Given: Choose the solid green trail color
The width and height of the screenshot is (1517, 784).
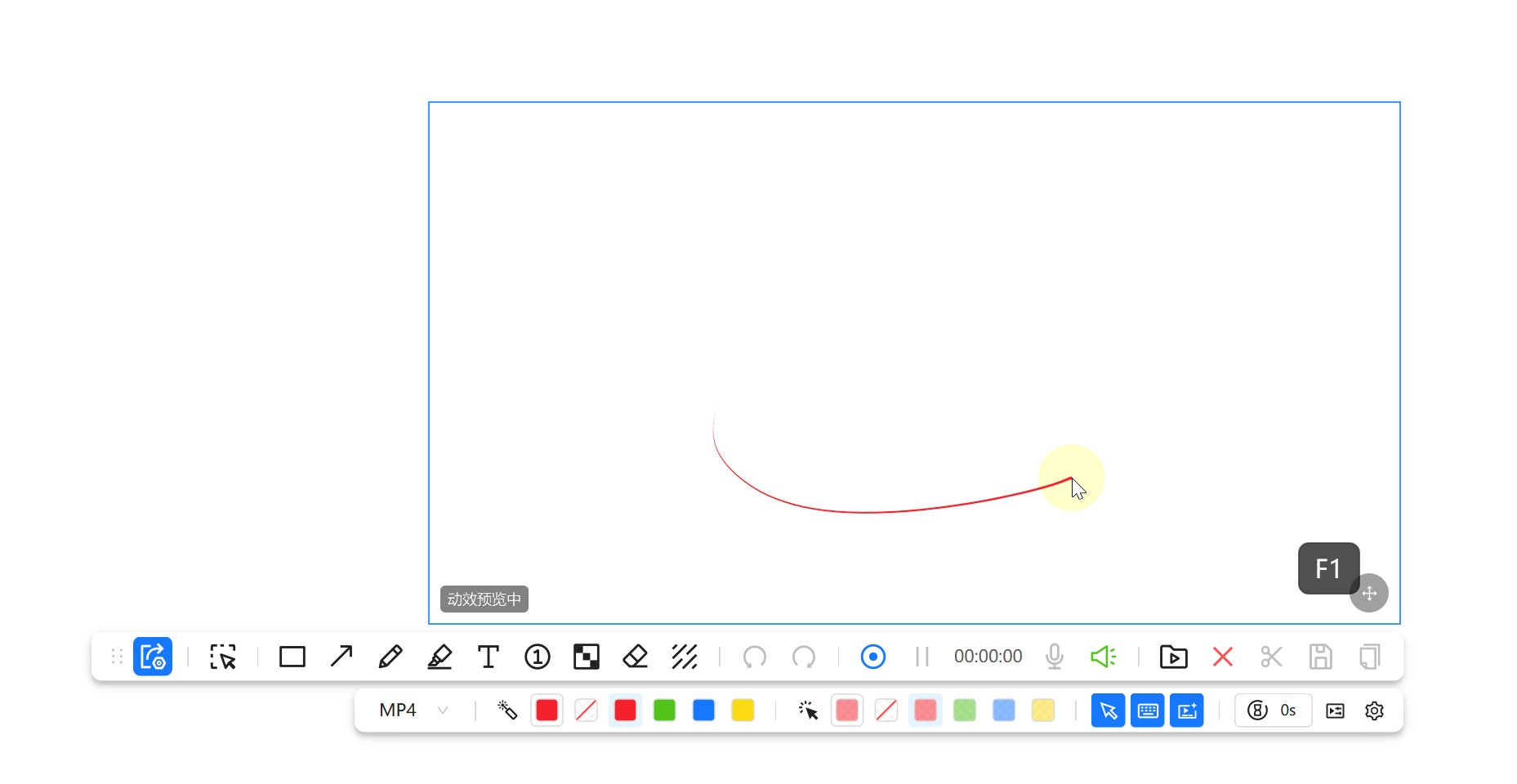Looking at the screenshot, I should click(664, 710).
